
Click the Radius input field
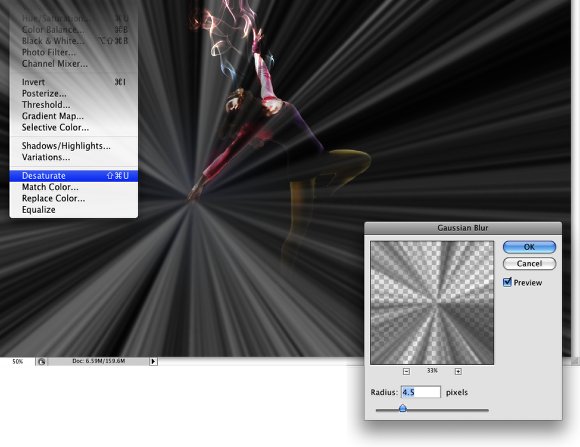pos(421,392)
